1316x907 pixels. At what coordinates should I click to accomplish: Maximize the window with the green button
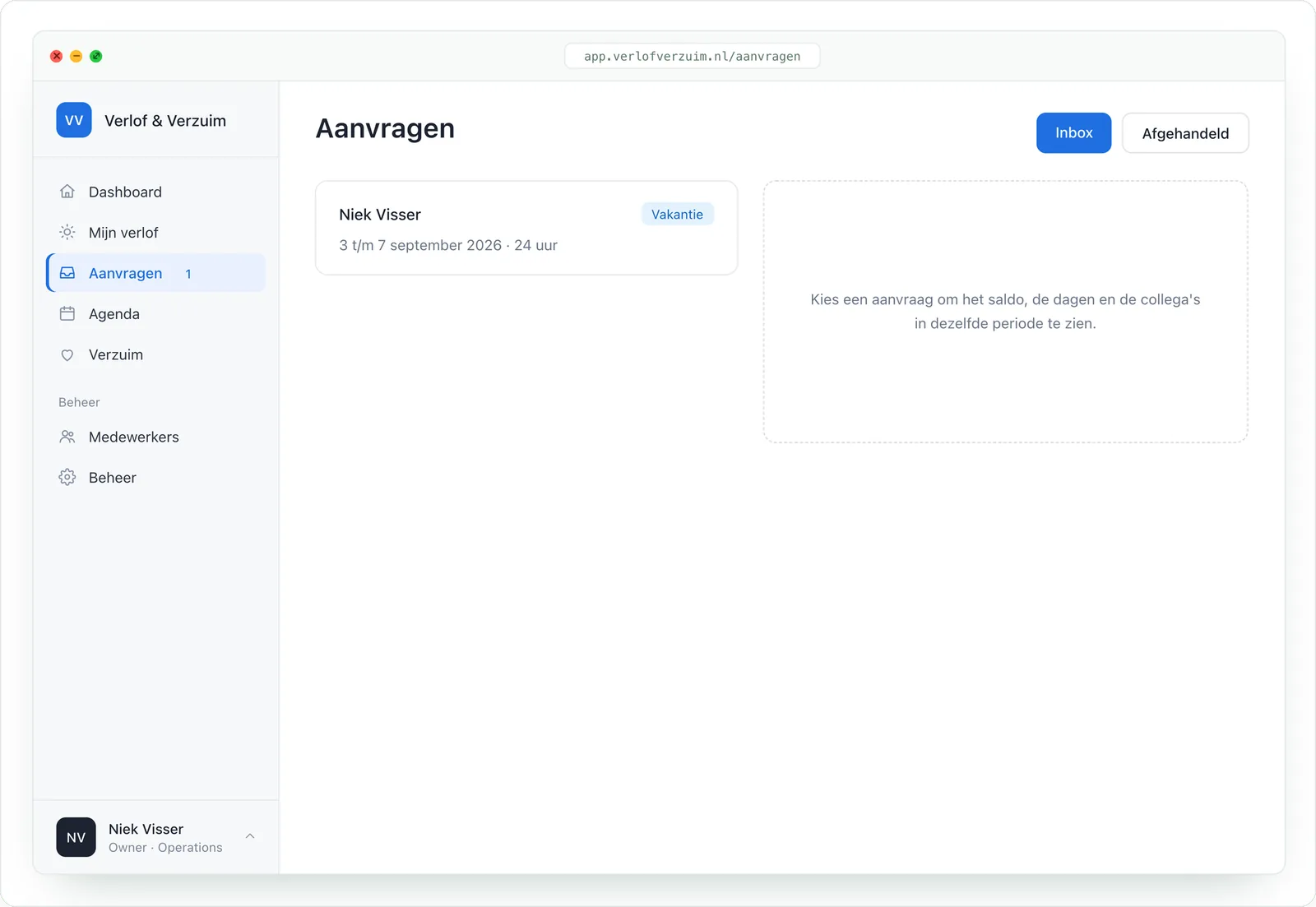(96, 56)
